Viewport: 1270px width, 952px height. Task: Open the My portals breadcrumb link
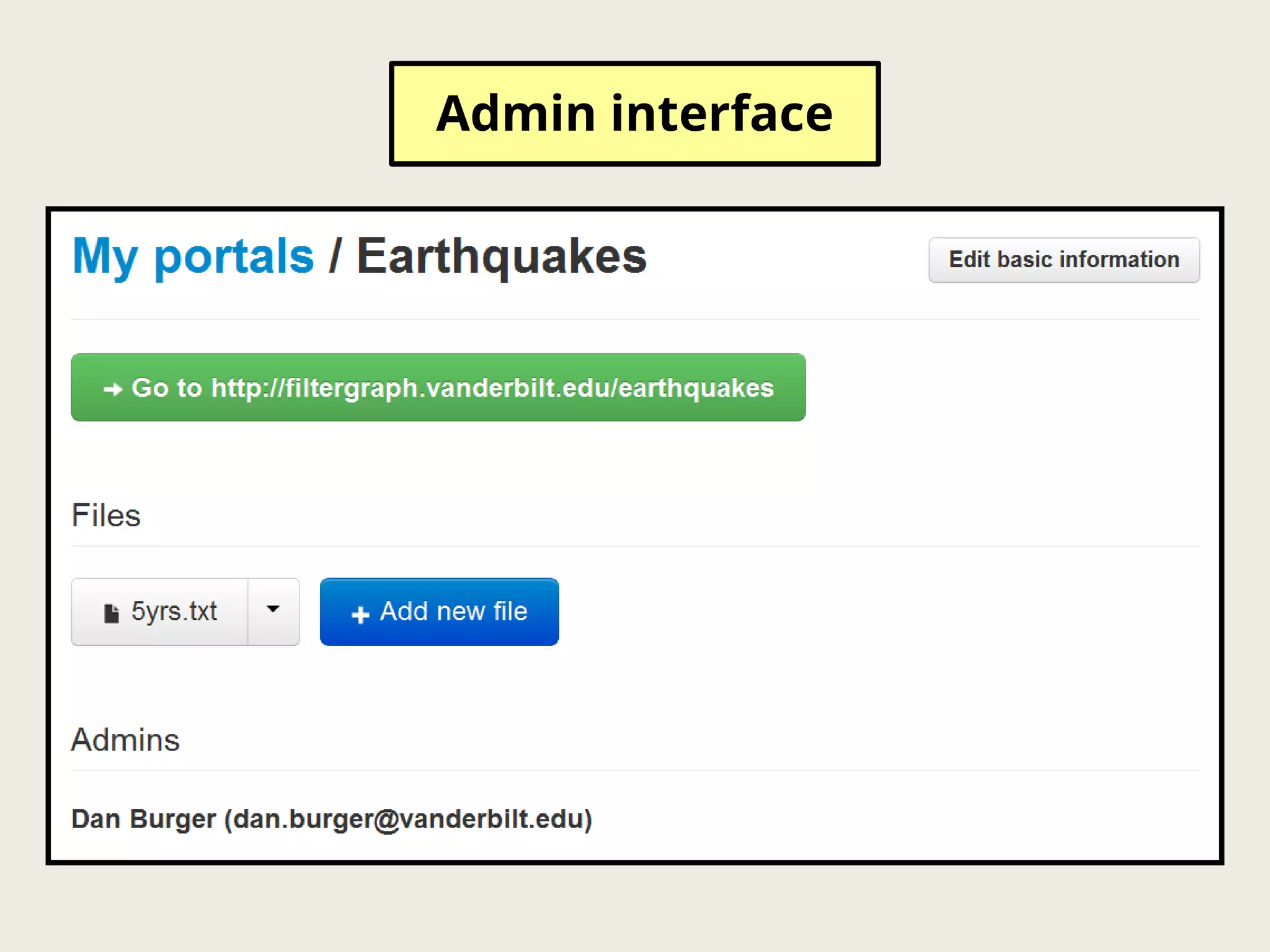193,257
